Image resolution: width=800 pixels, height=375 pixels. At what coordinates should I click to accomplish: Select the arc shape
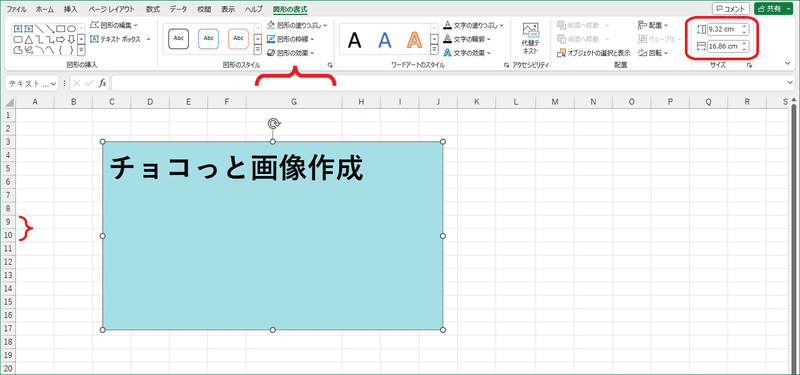(x=39, y=49)
